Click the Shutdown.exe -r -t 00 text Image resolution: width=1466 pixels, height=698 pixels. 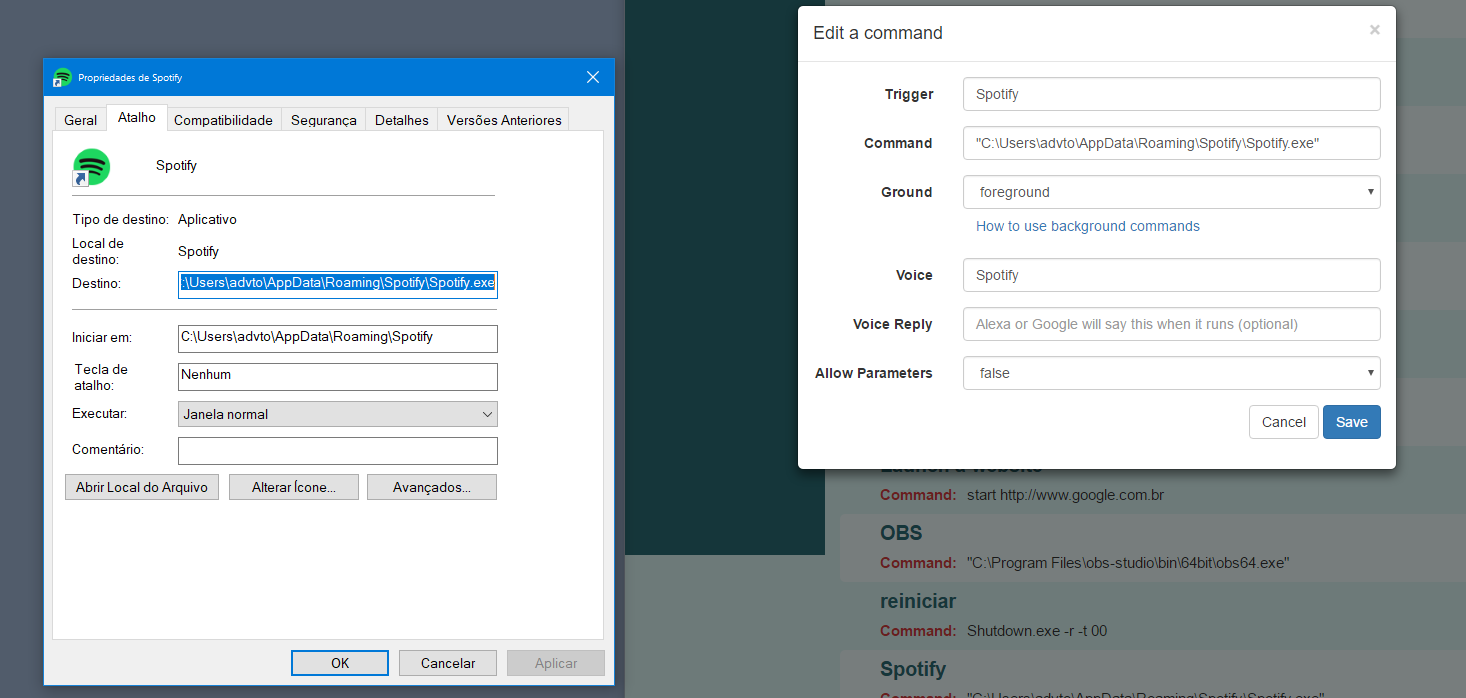(x=1037, y=631)
